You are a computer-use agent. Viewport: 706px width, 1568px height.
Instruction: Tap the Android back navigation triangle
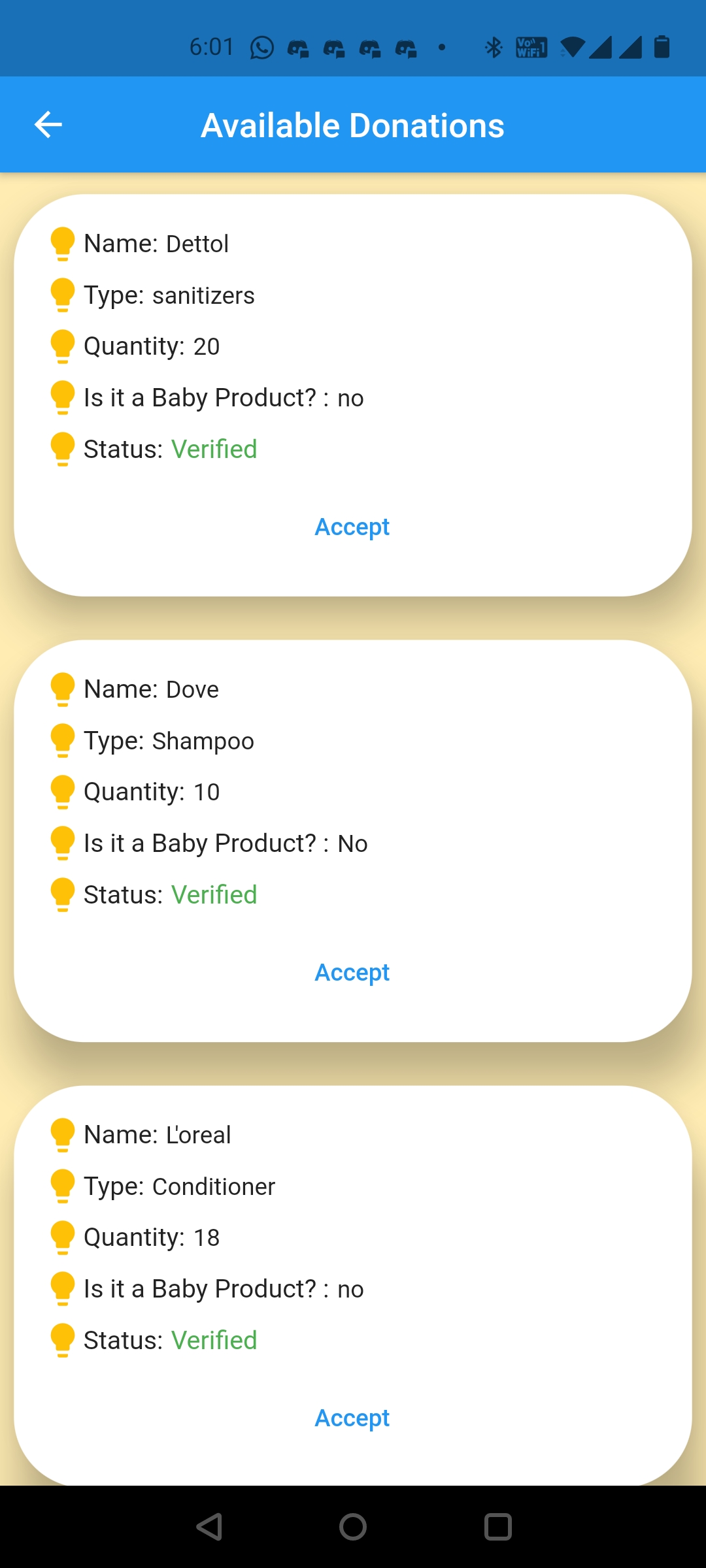210,1527
